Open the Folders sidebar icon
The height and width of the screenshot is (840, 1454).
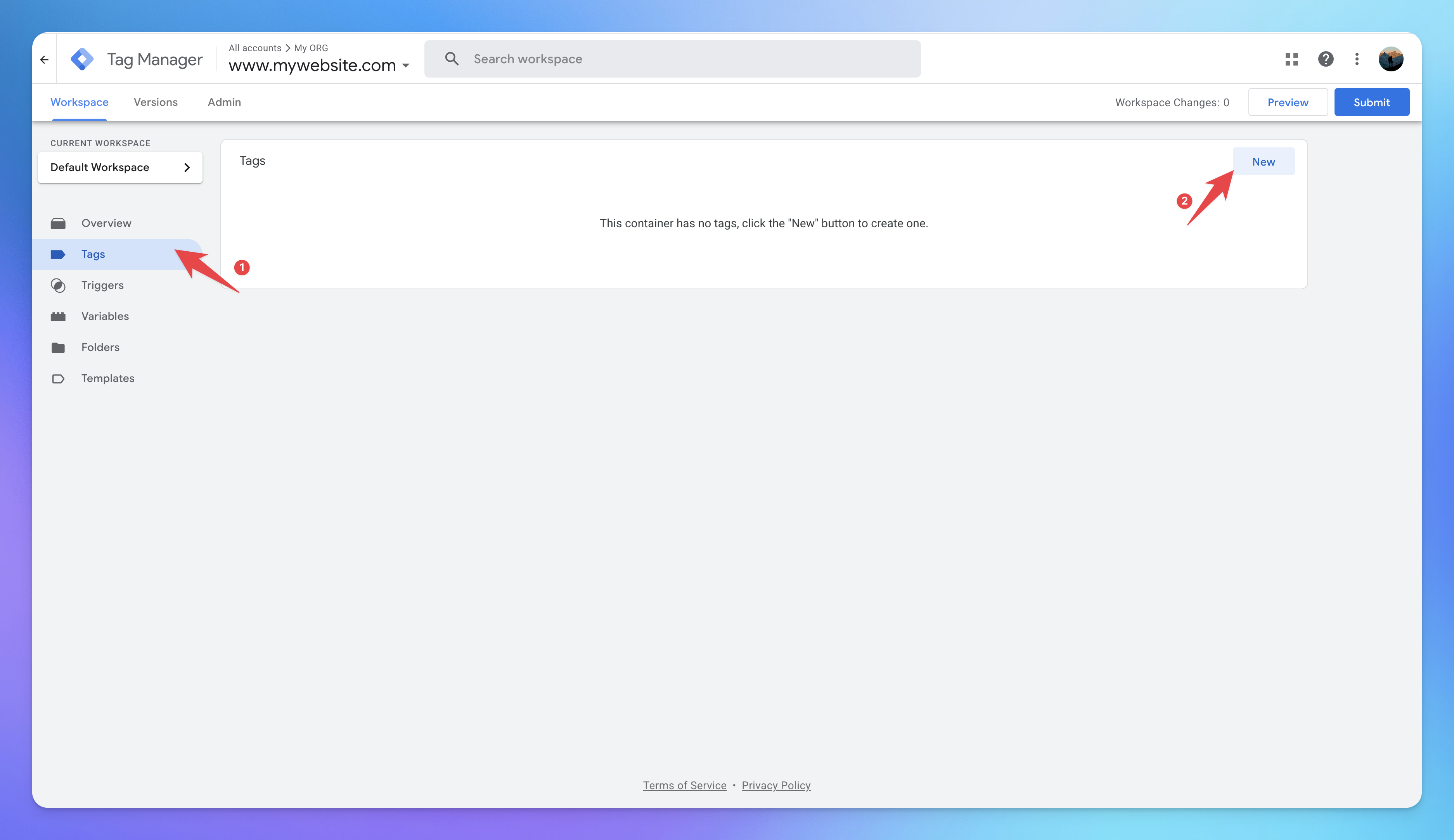[x=58, y=347]
